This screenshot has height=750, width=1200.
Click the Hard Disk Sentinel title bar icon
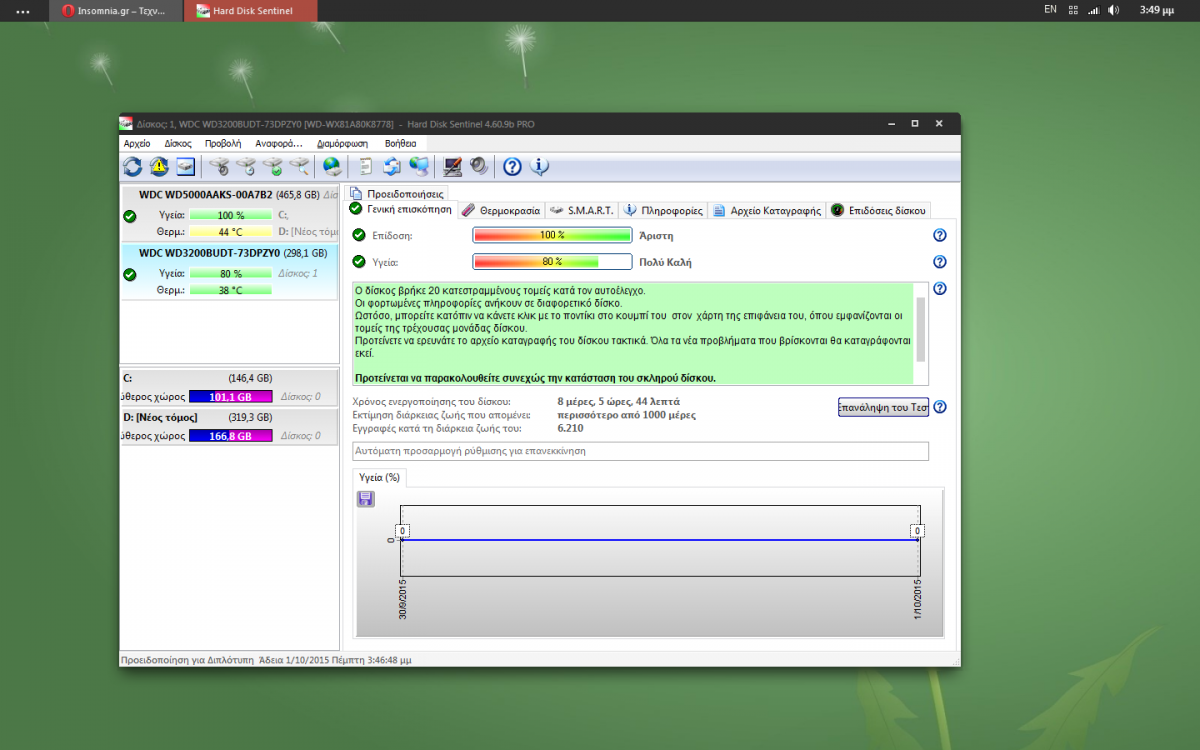[126, 123]
